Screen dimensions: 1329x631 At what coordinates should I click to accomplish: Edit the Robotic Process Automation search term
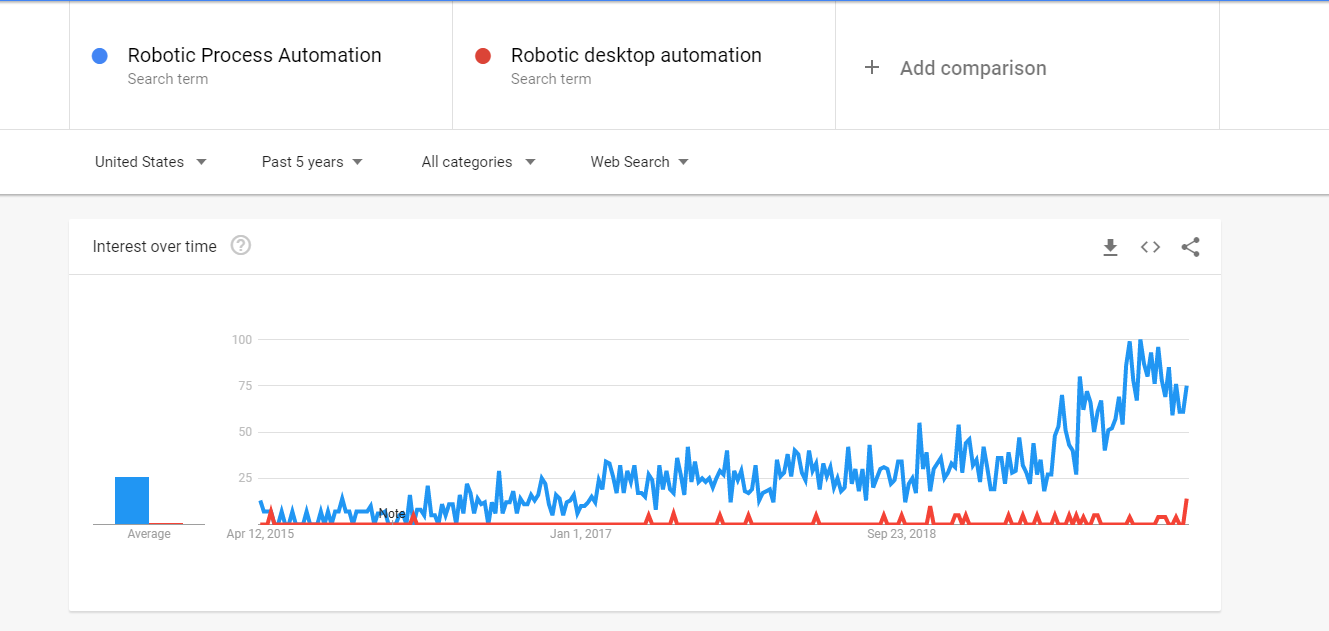click(x=254, y=56)
